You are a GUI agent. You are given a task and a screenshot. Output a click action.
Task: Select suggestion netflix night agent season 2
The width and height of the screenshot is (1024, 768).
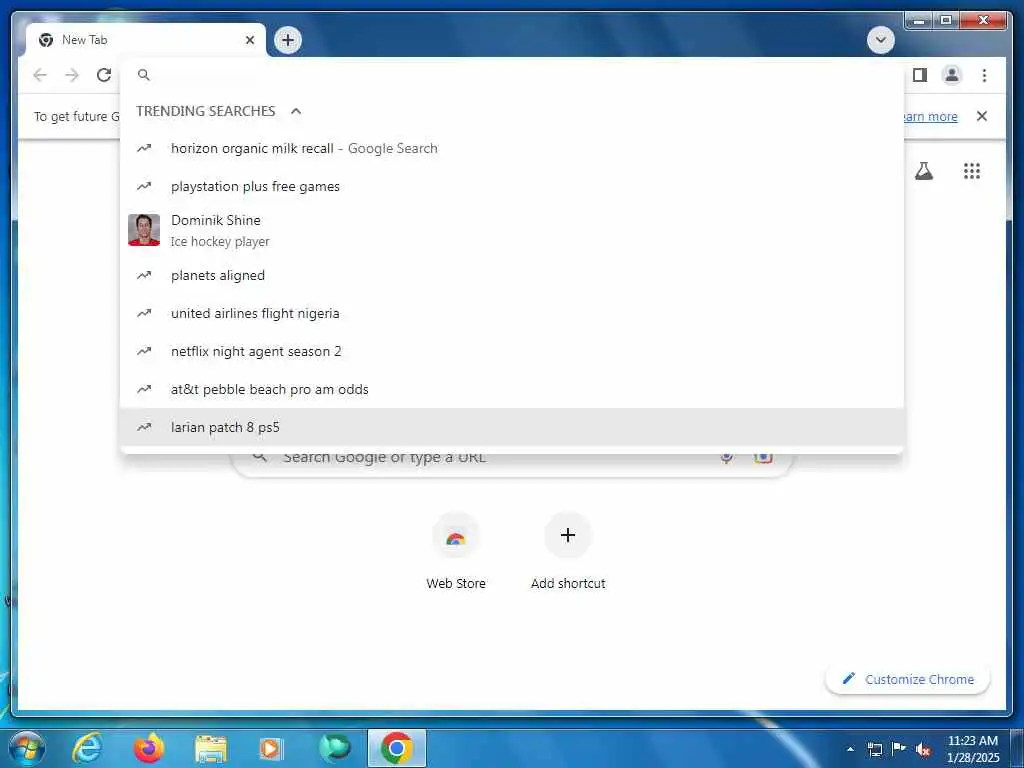[512, 351]
